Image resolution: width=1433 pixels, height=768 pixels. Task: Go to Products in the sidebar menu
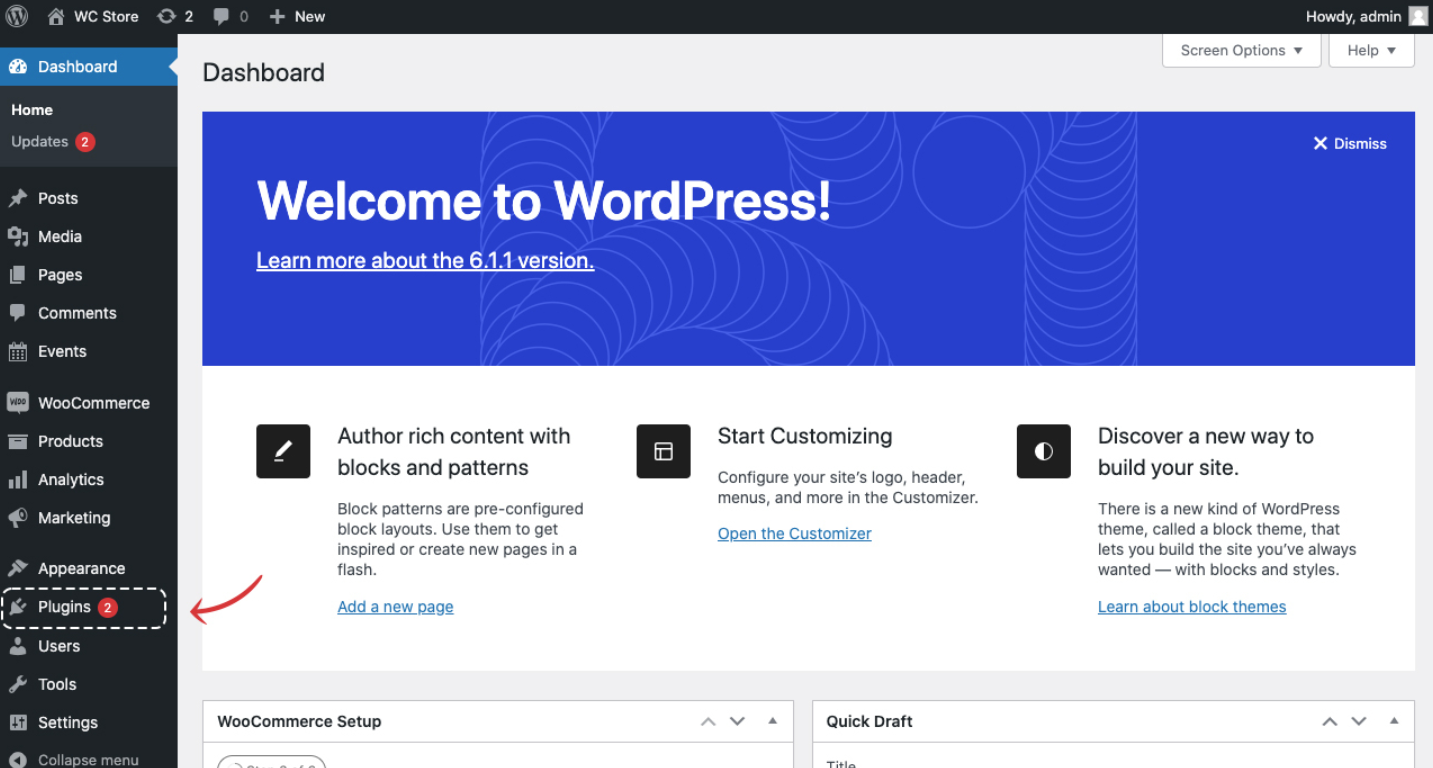[70, 441]
